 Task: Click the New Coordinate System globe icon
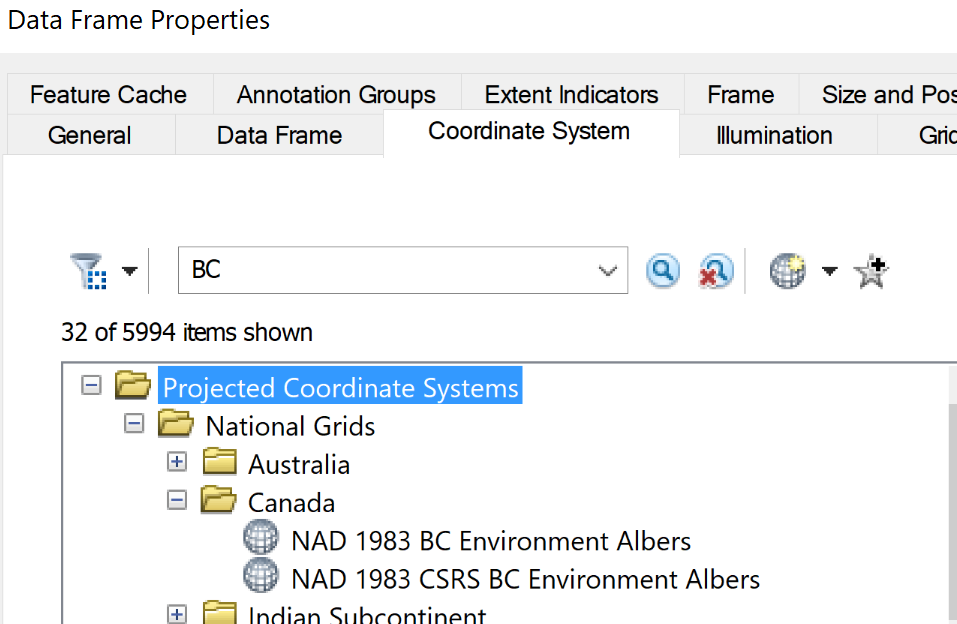click(x=788, y=270)
